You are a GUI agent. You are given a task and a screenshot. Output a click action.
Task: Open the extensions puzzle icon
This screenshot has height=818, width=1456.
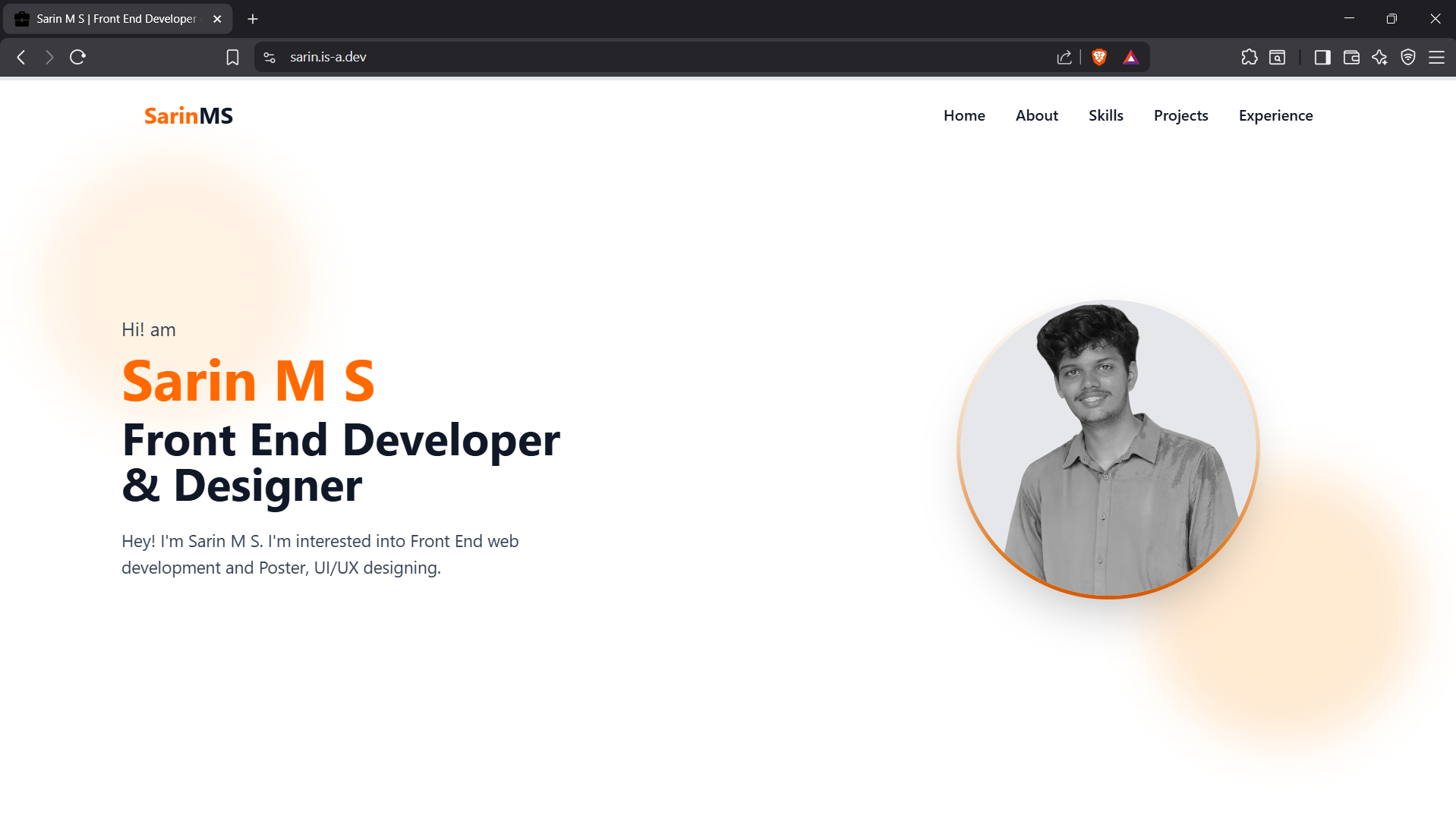click(1250, 57)
